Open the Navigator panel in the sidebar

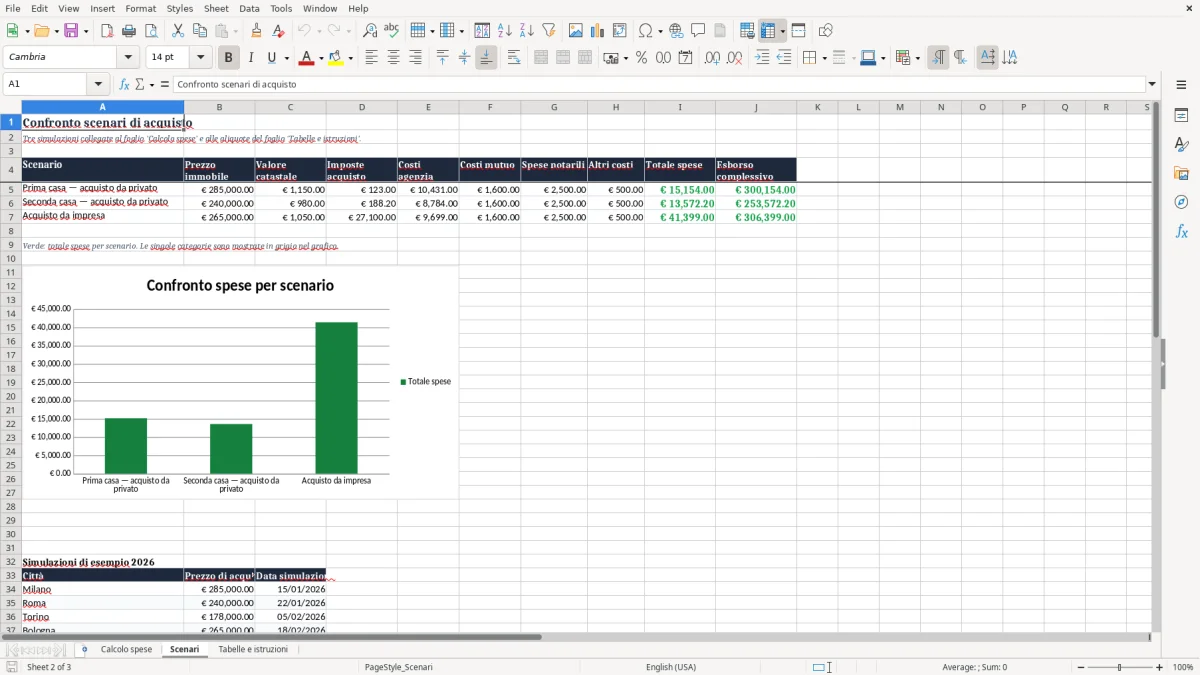[x=1181, y=202]
